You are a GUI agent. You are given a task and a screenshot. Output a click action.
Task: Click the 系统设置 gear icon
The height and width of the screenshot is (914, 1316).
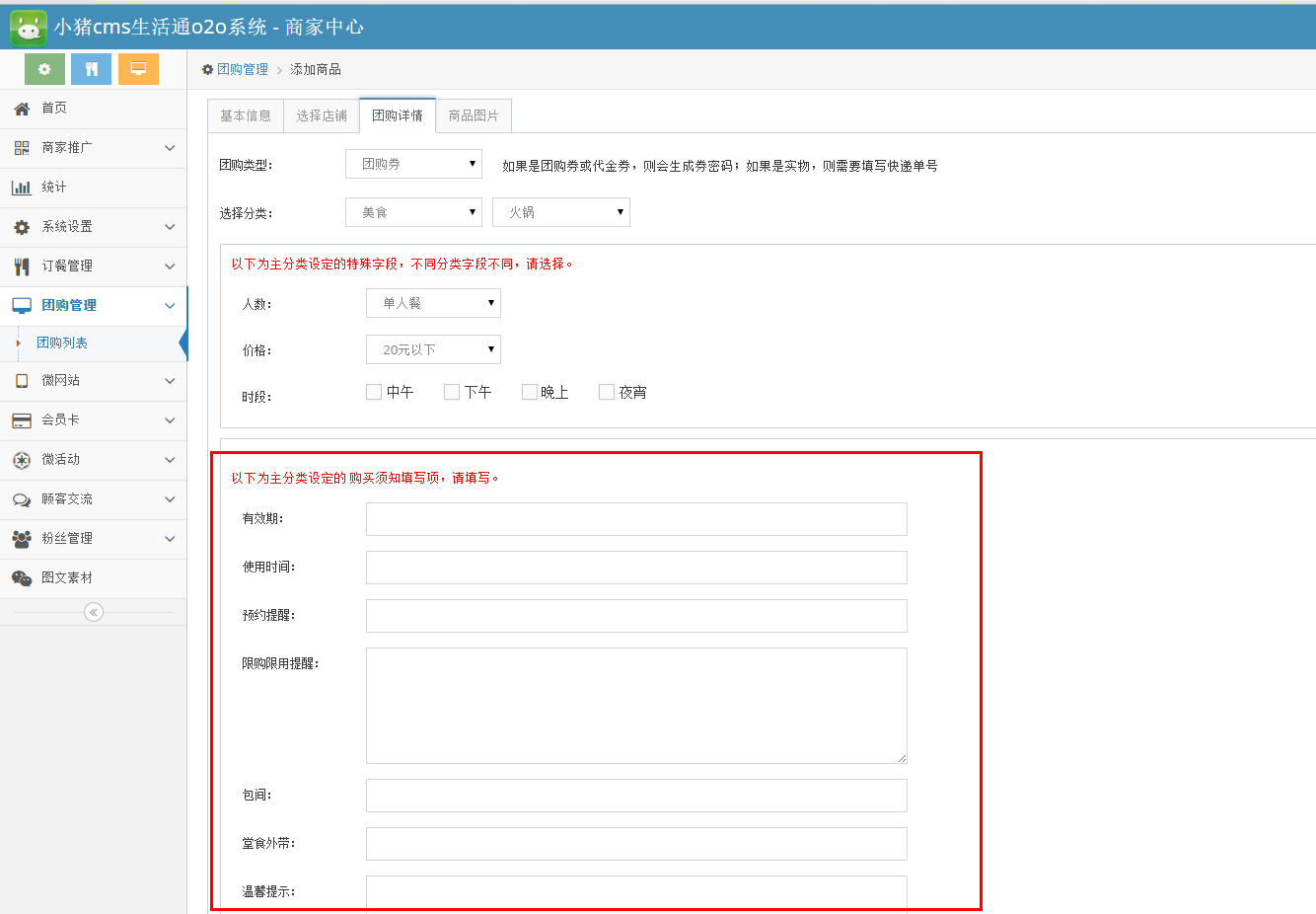(x=24, y=226)
